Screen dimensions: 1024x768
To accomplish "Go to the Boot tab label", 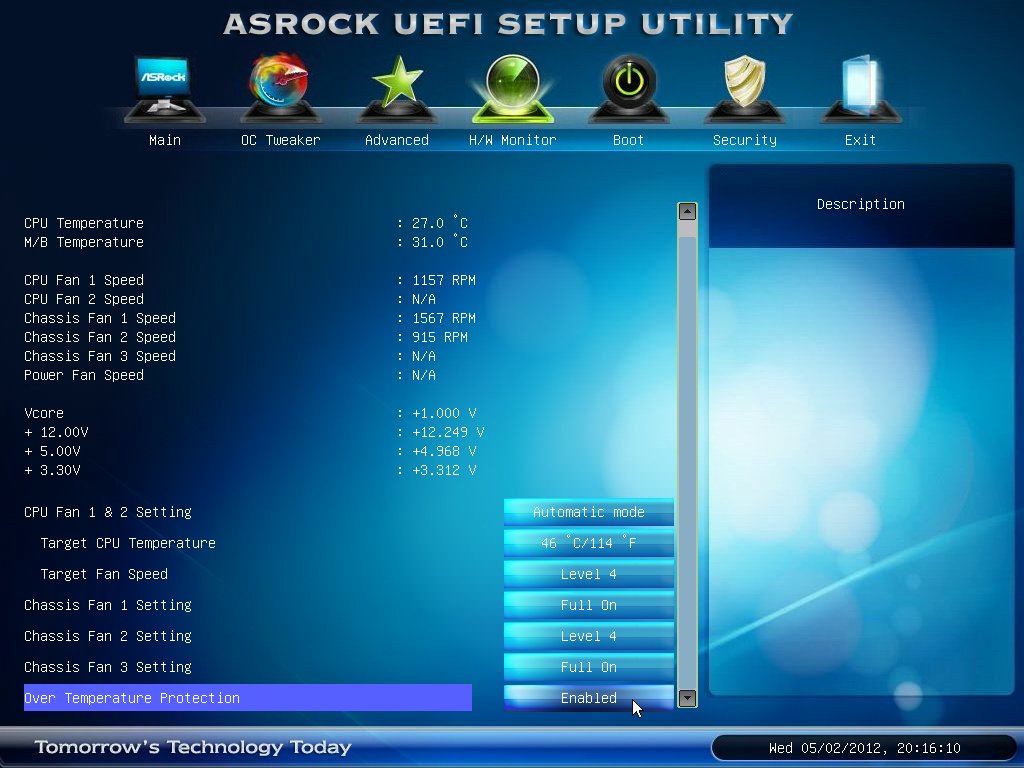I will pyautogui.click(x=628, y=140).
